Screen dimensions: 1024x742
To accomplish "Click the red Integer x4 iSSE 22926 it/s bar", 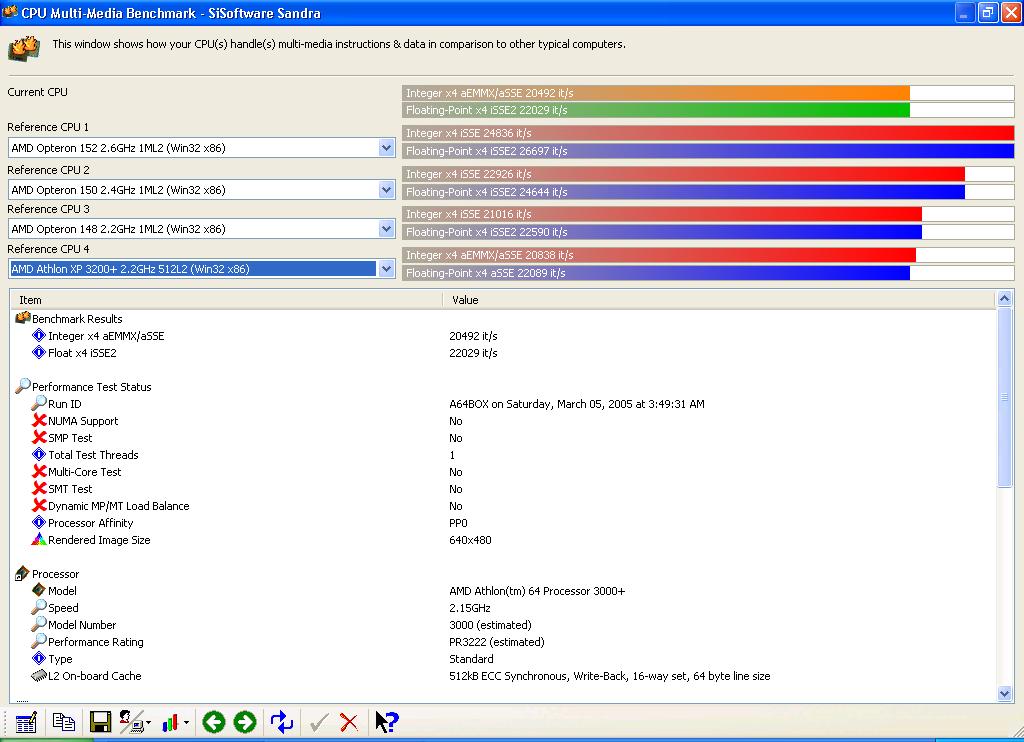I will [683, 174].
